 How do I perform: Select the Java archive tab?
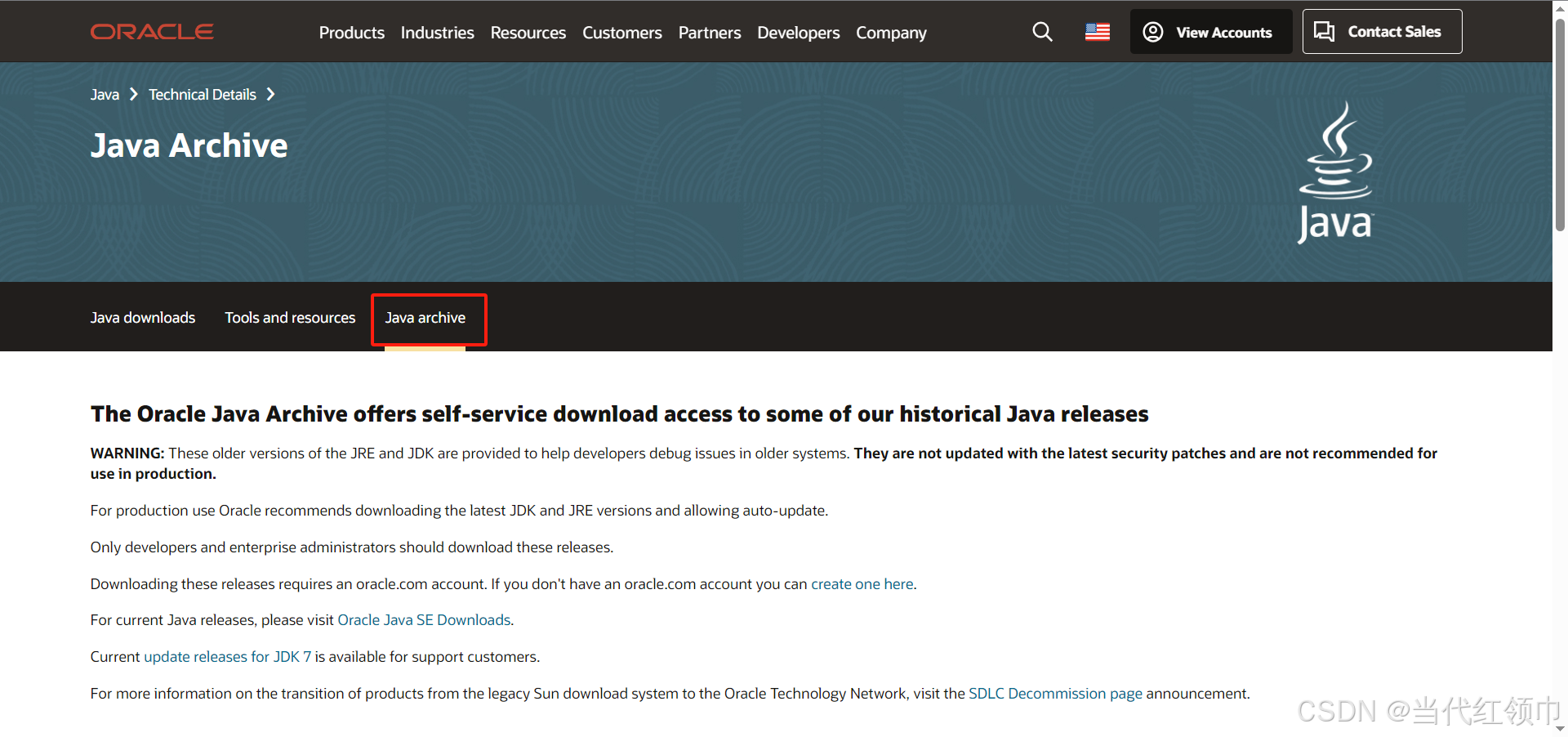(x=425, y=318)
